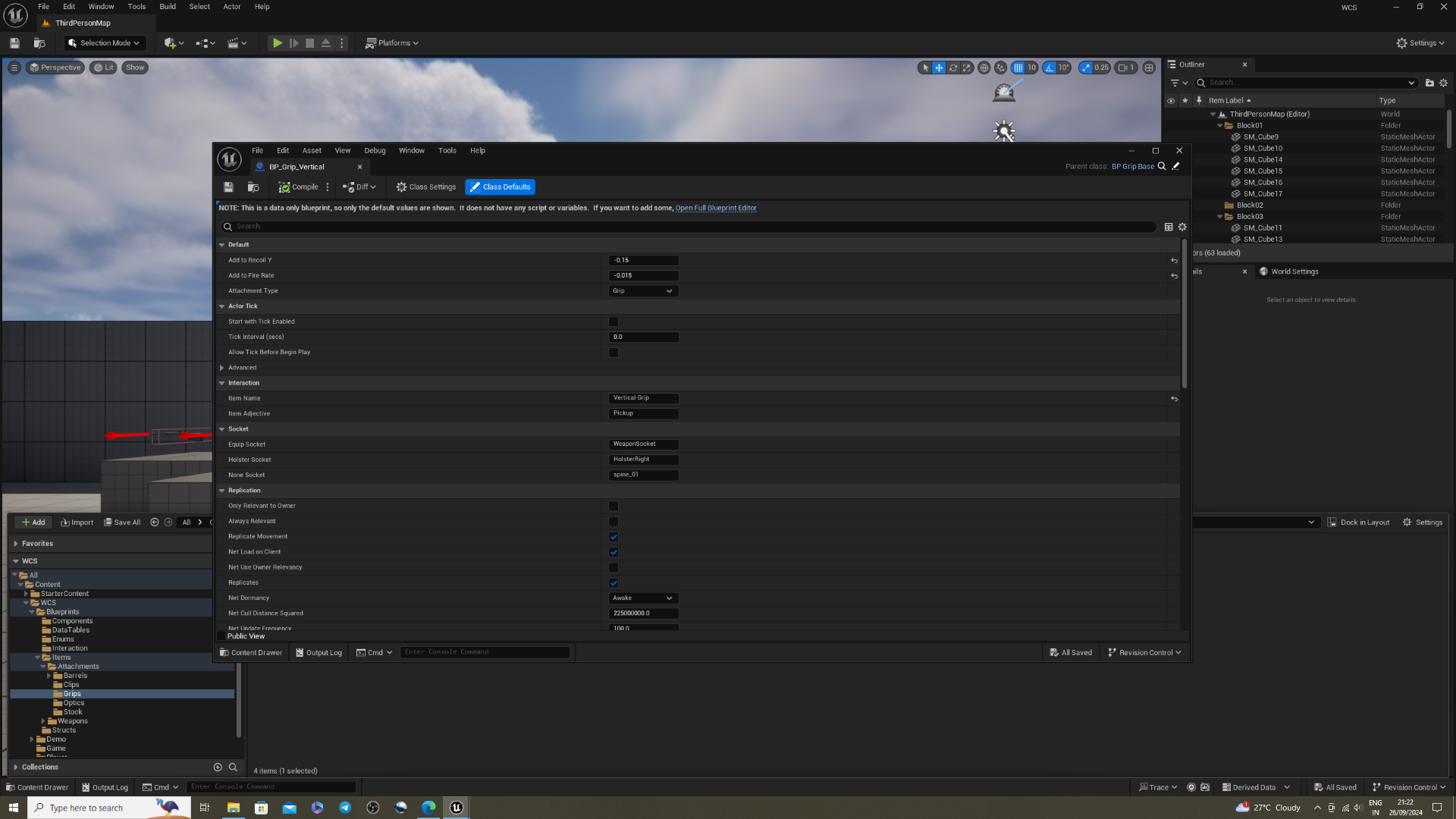Click Save All in the Content Browser
The width and height of the screenshot is (1456, 819).
coord(122,522)
